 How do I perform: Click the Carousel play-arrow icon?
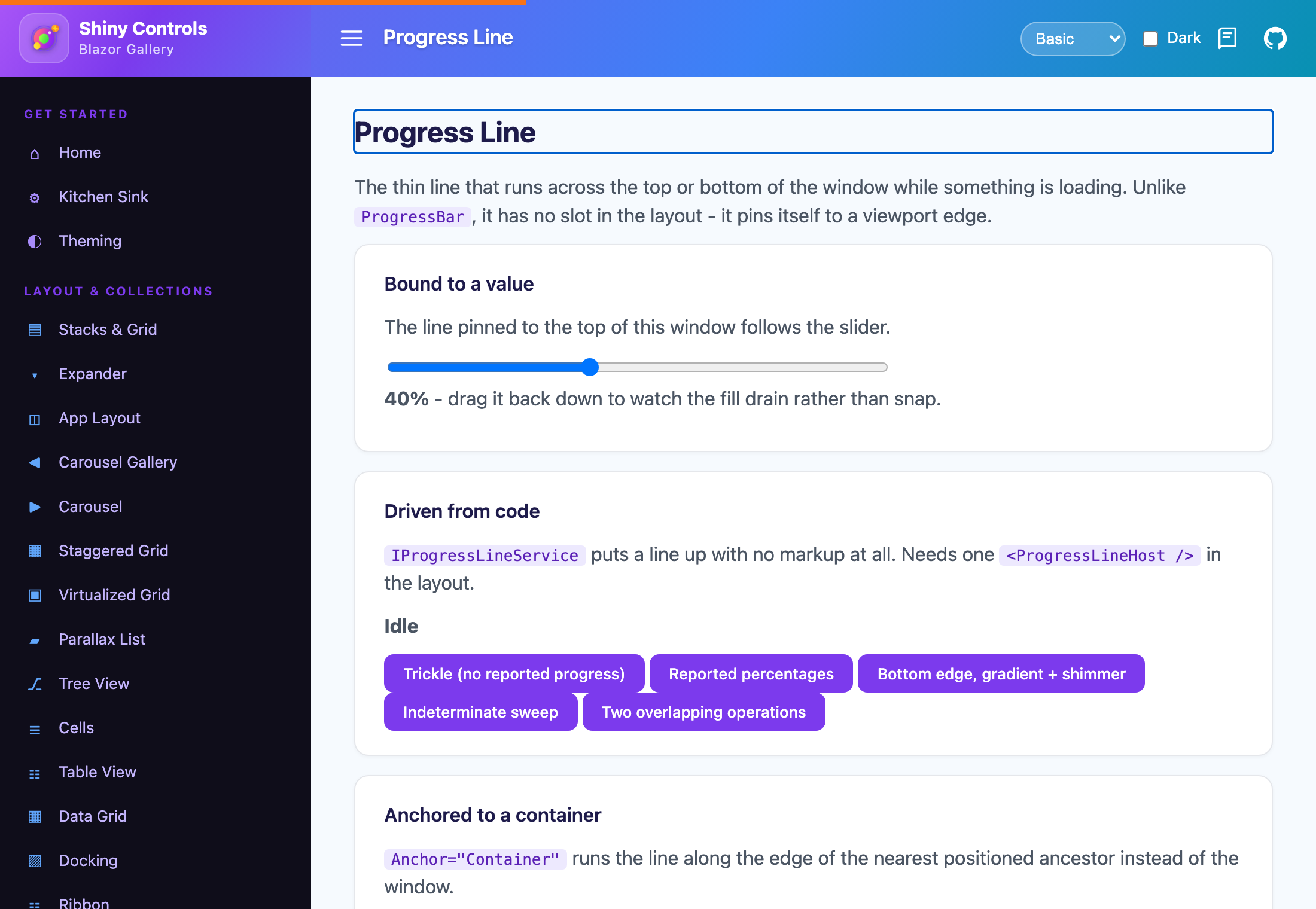click(35, 507)
